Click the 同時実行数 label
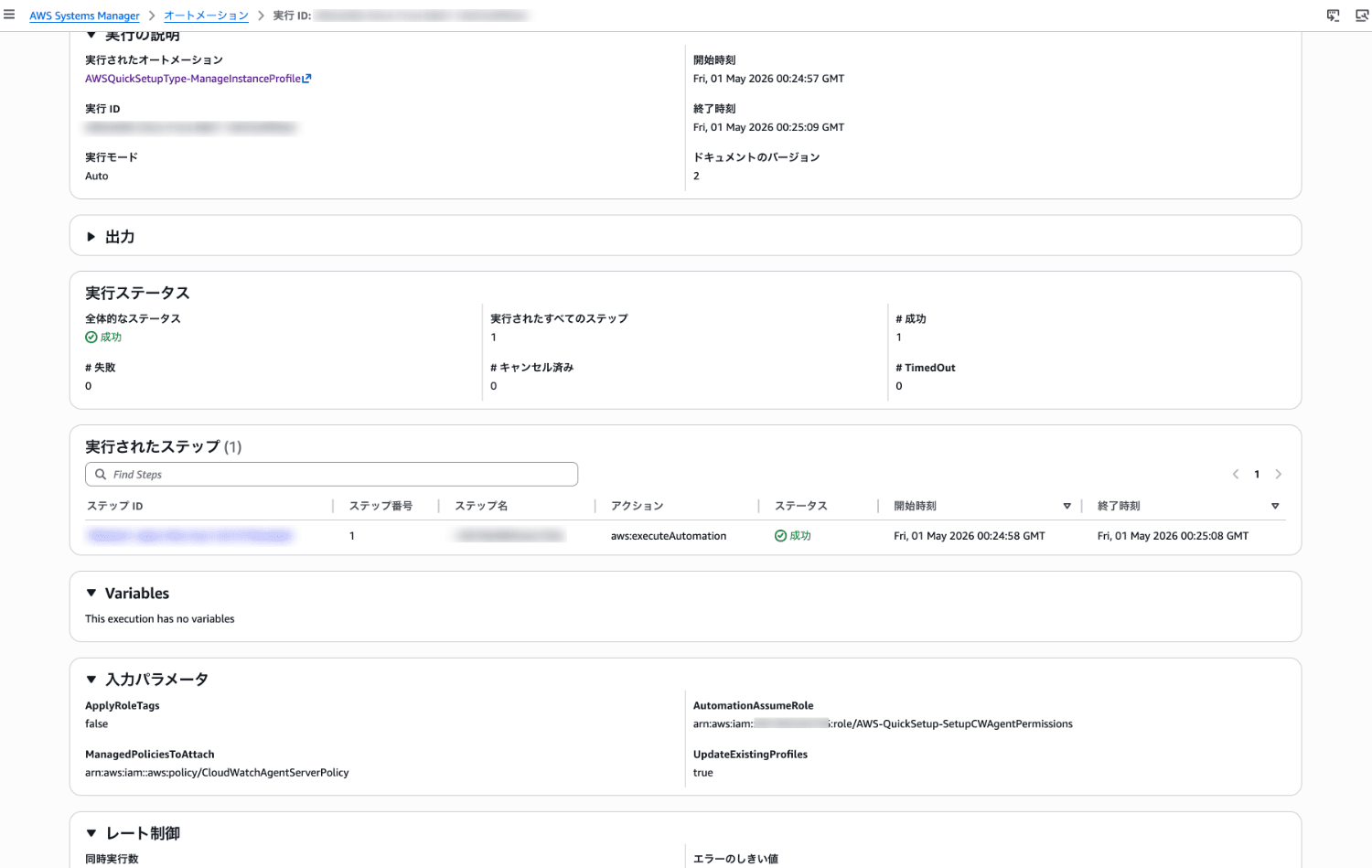 pos(112,859)
